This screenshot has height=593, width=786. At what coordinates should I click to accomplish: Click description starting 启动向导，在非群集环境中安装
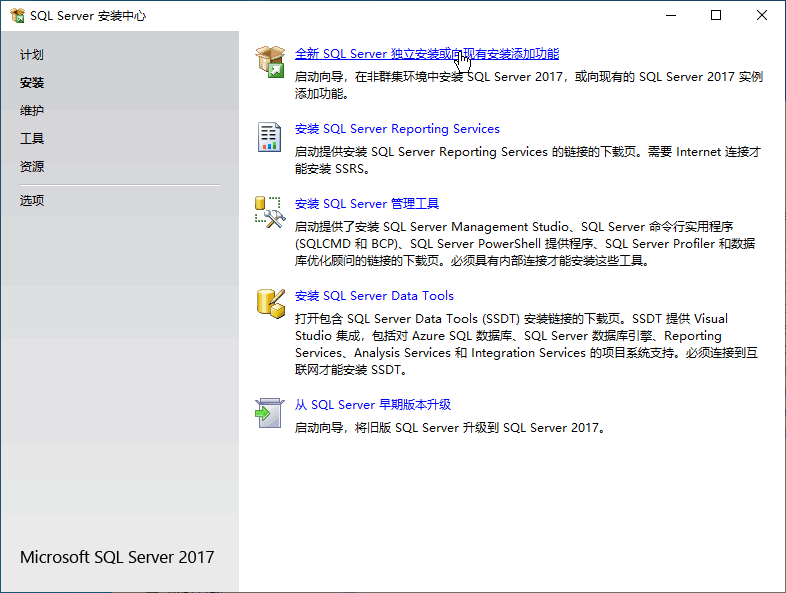529,85
